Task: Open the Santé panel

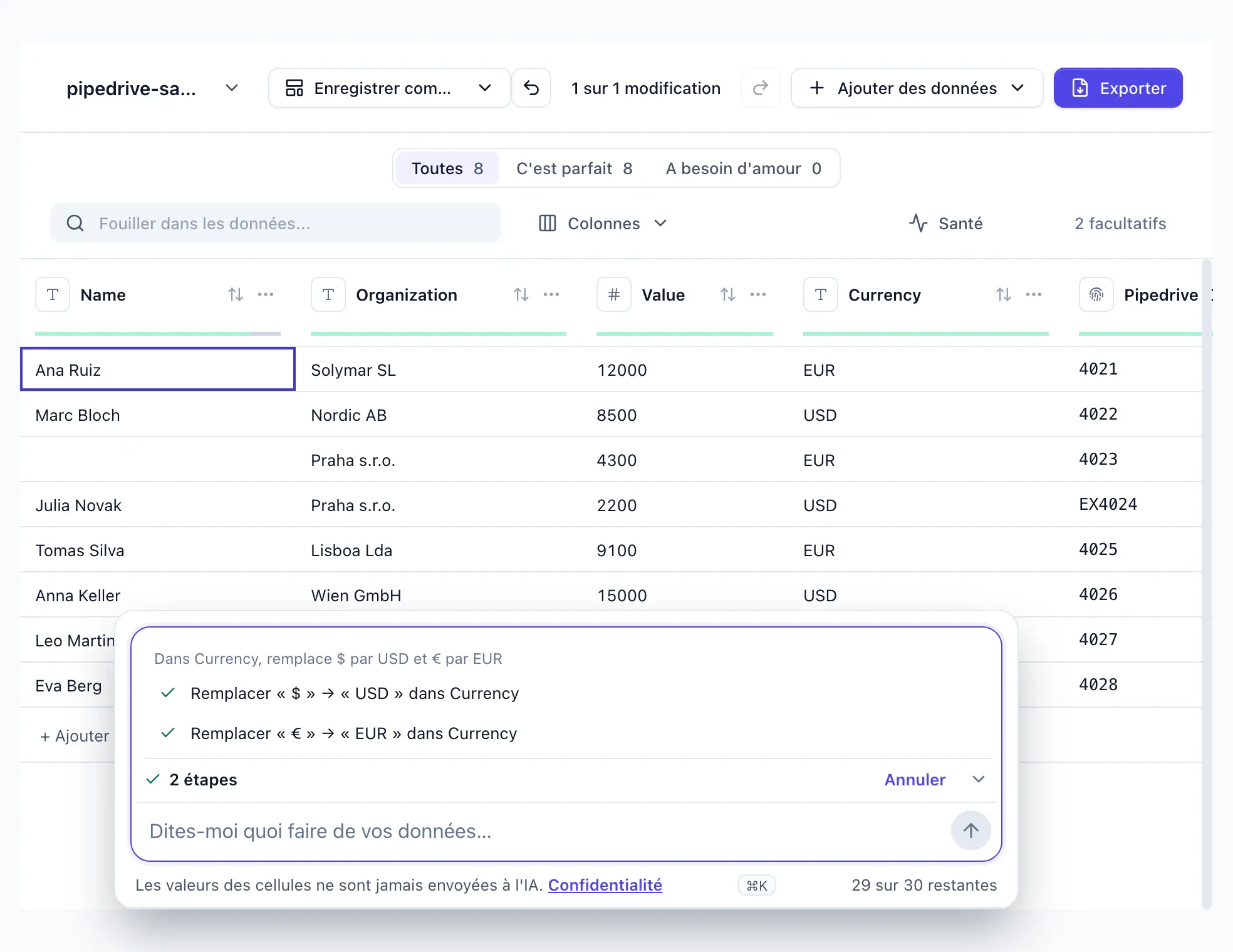Action: pyautogui.click(x=946, y=223)
